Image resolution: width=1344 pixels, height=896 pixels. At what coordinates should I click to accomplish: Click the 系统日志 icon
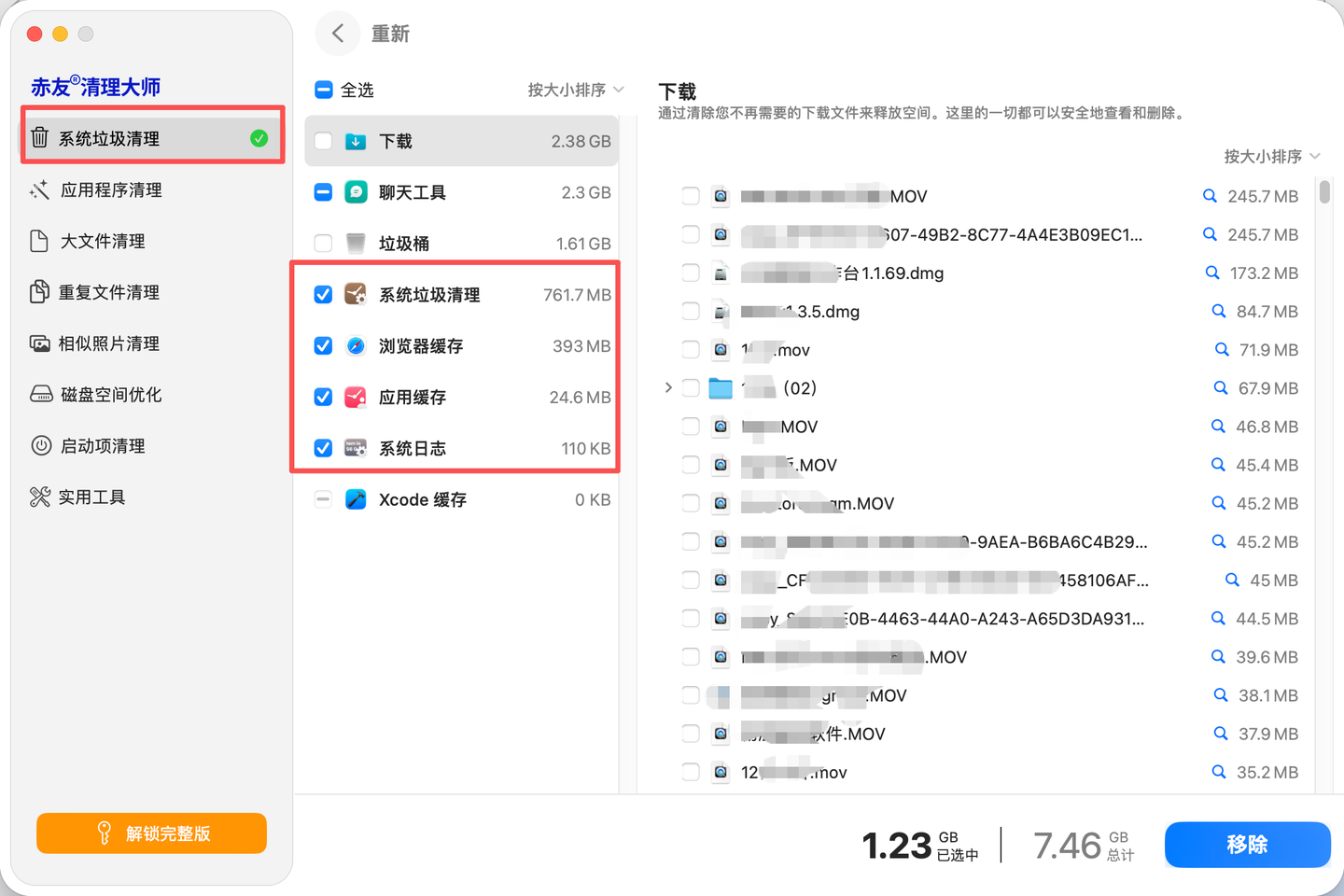(356, 449)
